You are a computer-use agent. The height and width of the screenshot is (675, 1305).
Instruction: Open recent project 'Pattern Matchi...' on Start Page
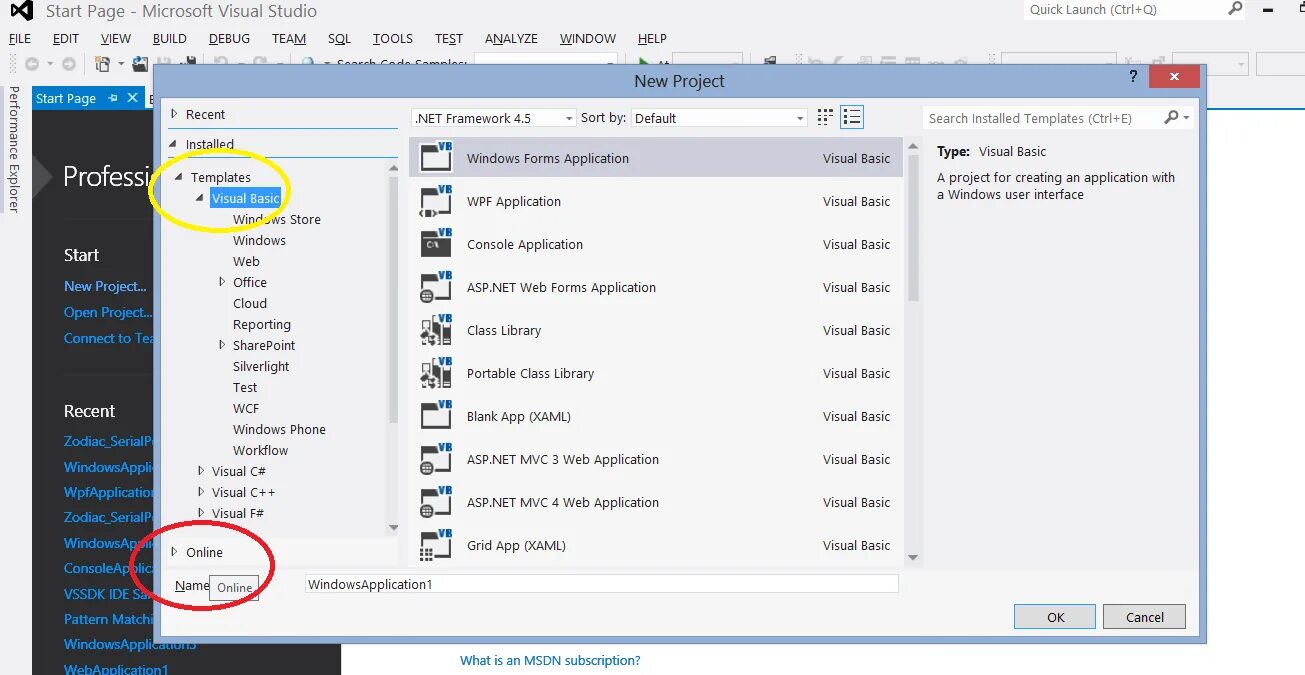coord(108,619)
